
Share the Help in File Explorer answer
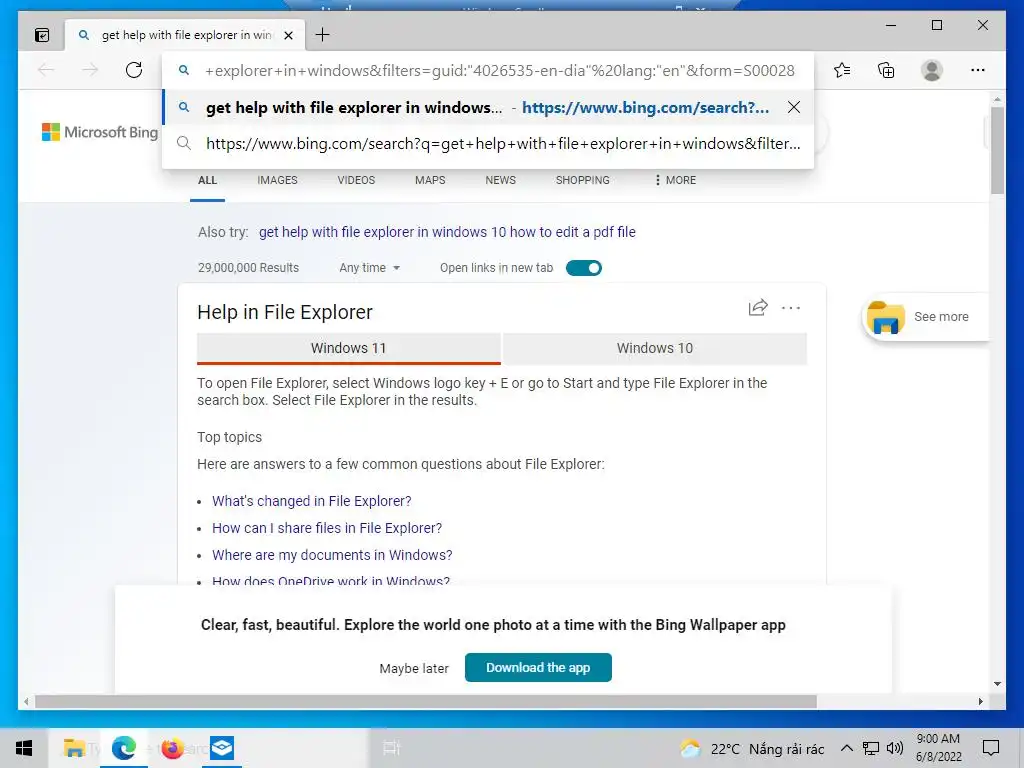758,308
